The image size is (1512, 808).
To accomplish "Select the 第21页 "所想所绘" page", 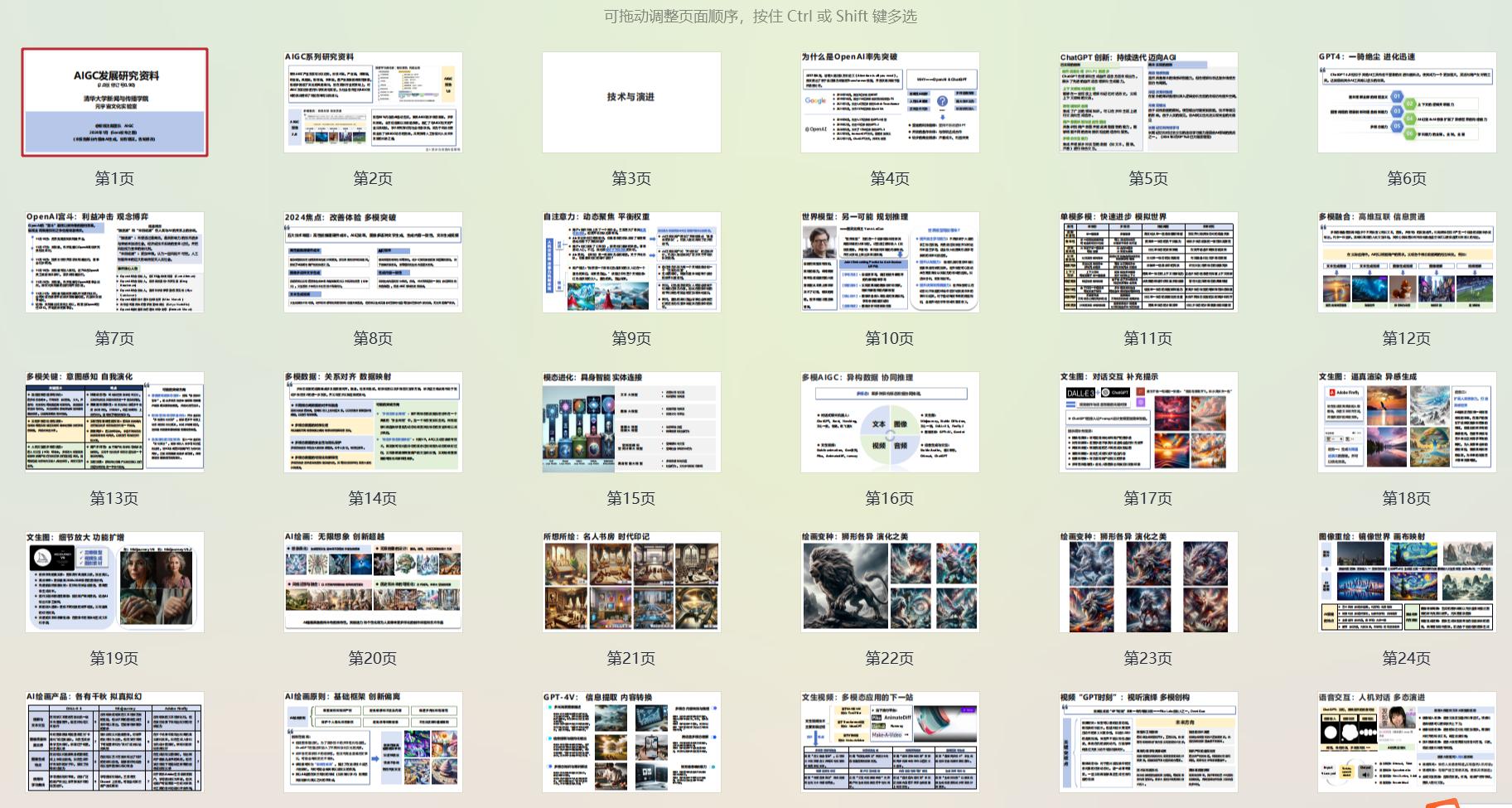I will coord(631,583).
